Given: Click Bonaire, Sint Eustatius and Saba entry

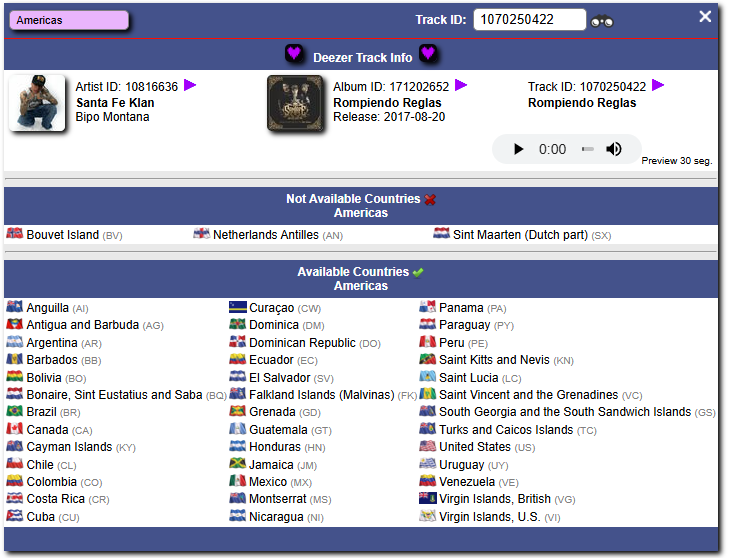Looking at the screenshot, I should [x=117, y=395].
